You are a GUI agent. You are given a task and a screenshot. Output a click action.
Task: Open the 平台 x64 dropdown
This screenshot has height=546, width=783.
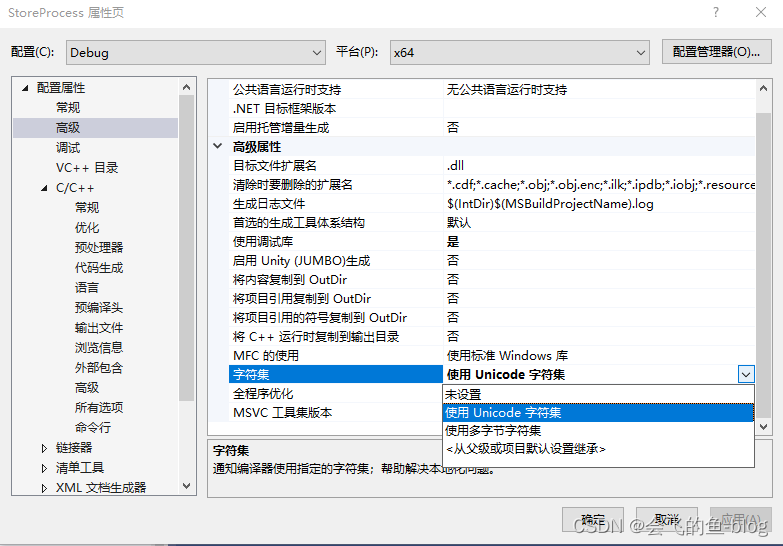pos(519,52)
